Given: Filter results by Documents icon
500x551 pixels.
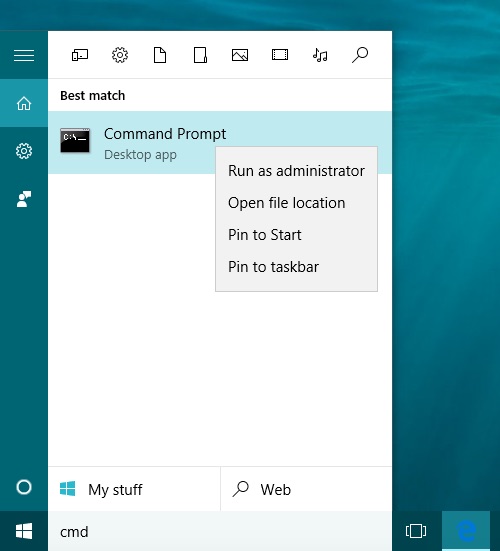Looking at the screenshot, I should tap(160, 55).
